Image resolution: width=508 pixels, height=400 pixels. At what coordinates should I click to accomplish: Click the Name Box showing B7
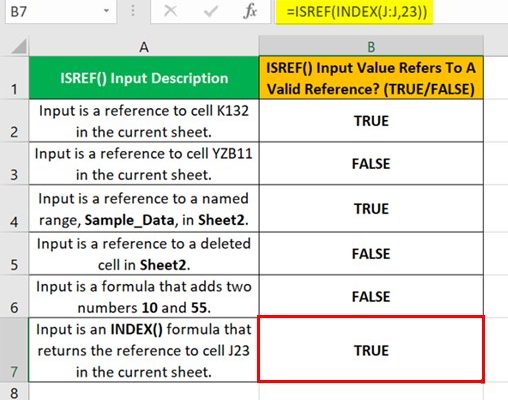60,12
